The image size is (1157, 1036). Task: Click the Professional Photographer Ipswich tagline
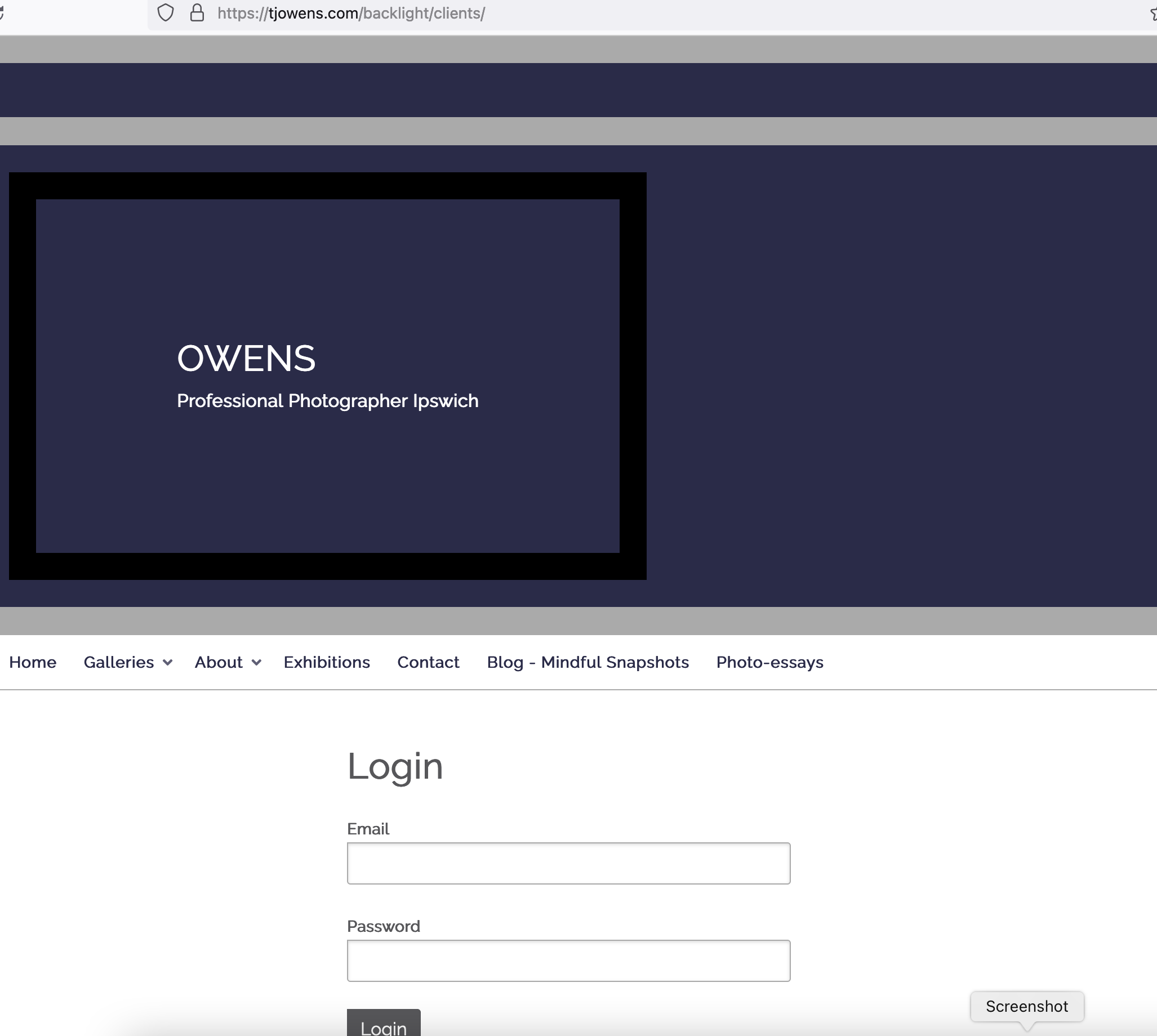(327, 401)
